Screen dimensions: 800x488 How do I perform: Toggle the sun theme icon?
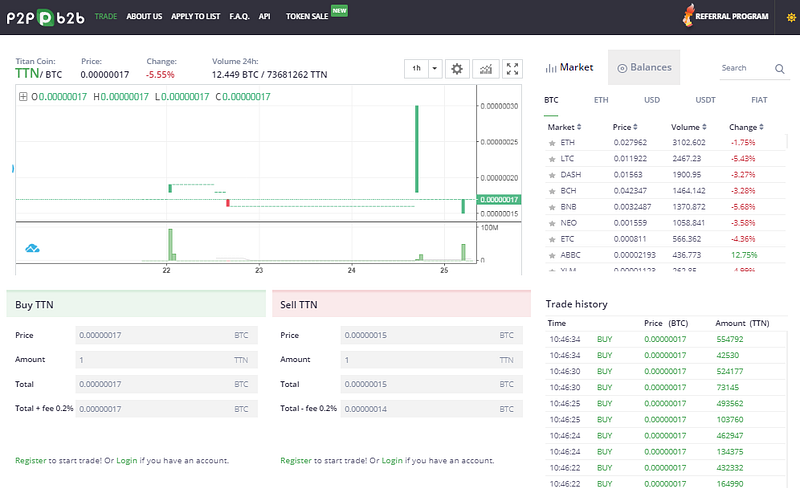[791, 17]
